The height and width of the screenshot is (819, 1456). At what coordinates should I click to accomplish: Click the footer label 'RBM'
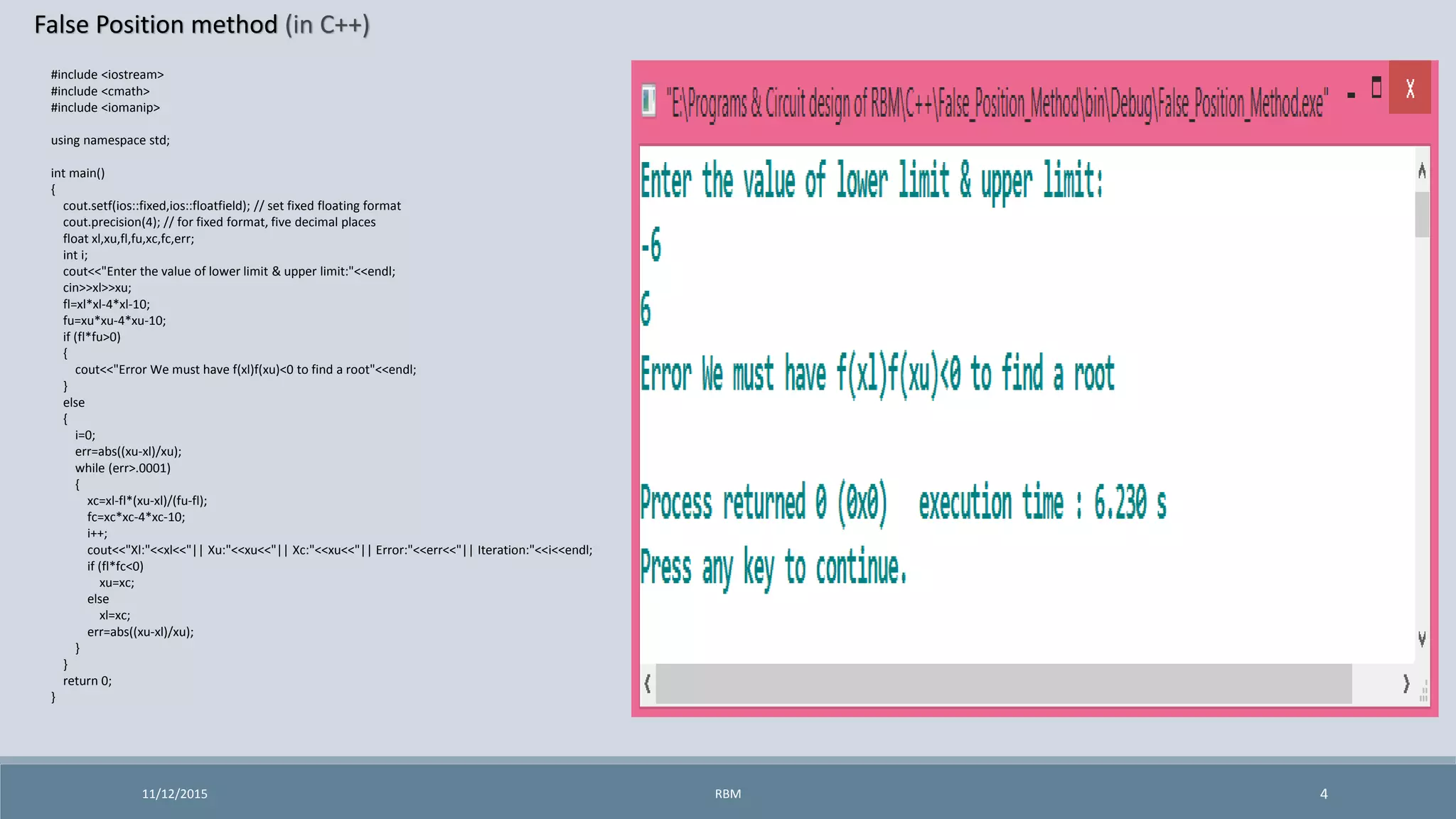[728, 793]
